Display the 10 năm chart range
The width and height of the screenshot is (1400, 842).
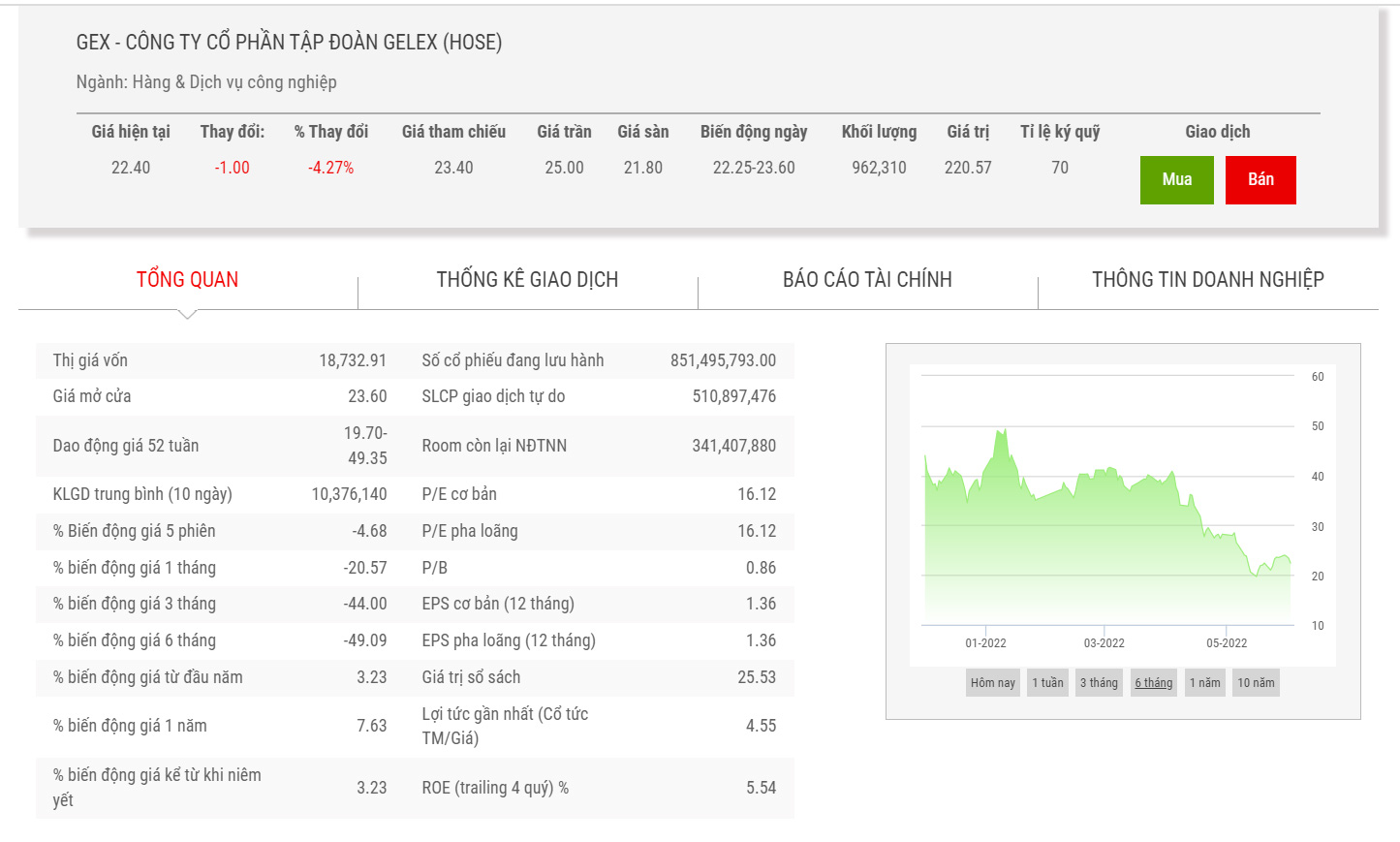pos(1256,683)
